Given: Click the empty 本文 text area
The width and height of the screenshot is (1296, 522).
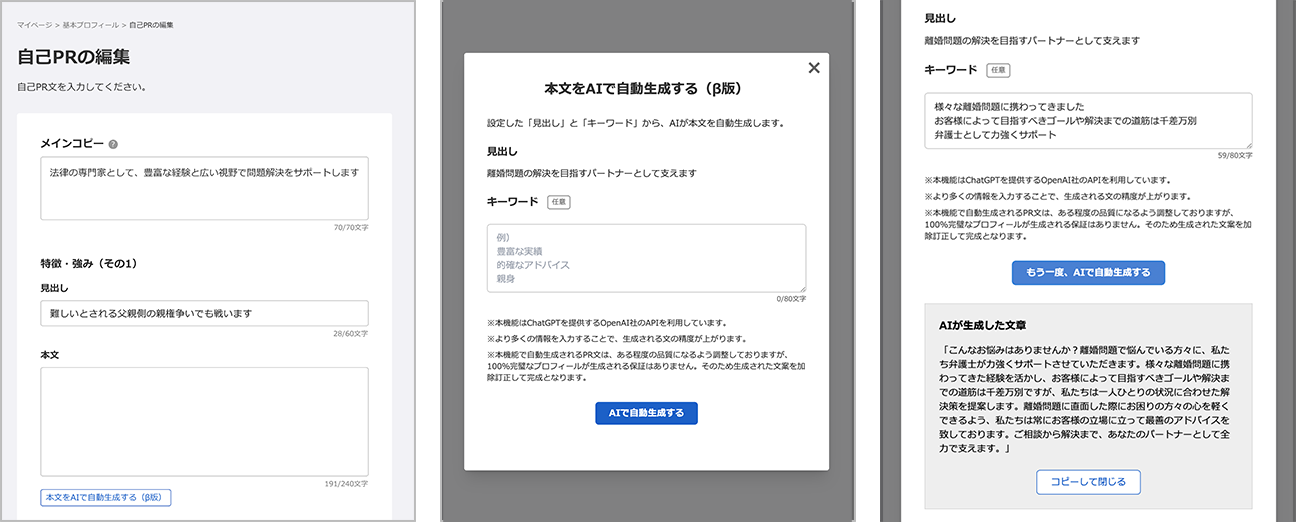Looking at the screenshot, I should (204, 422).
